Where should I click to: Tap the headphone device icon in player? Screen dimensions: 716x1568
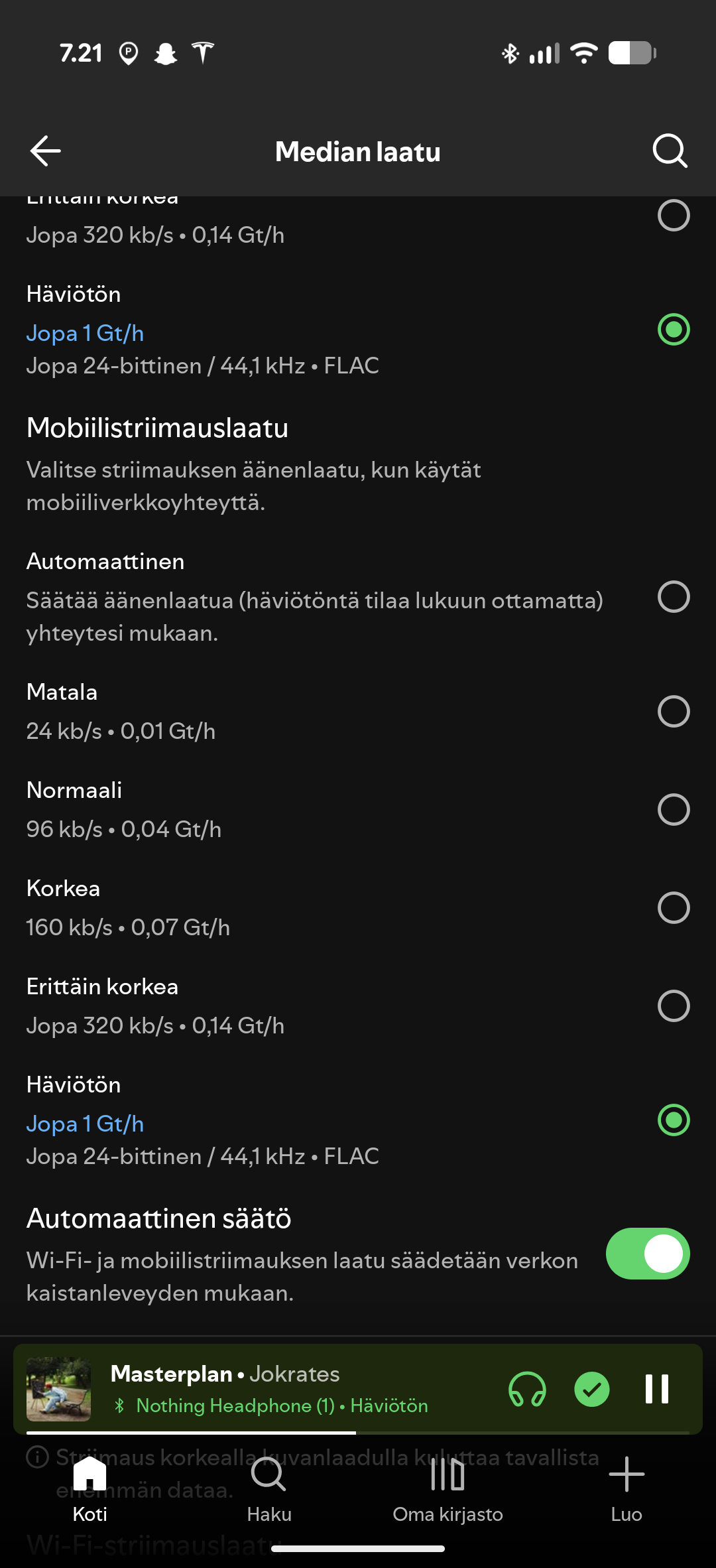point(527,1389)
